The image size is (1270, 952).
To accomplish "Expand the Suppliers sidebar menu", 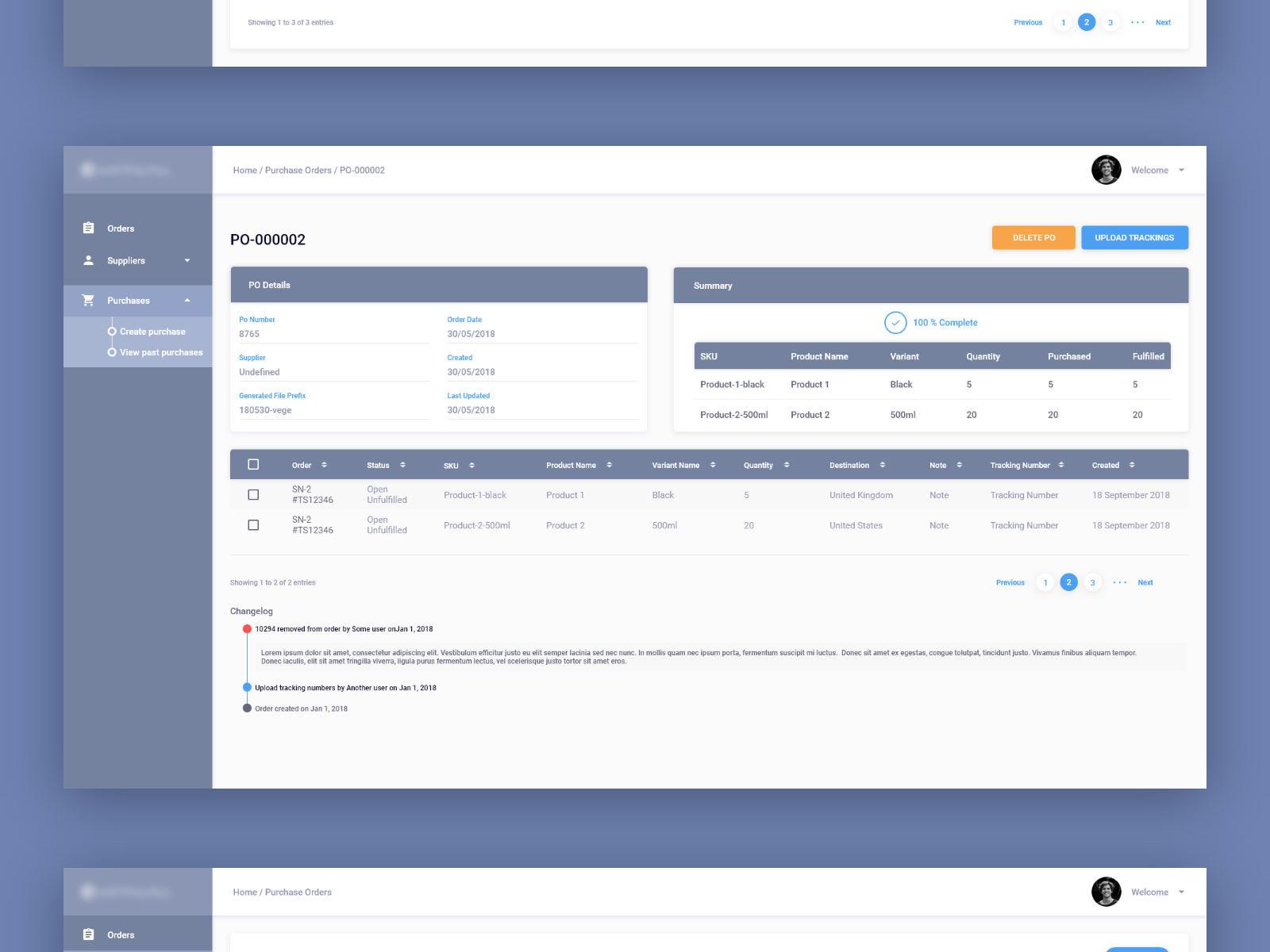I will click(x=187, y=260).
